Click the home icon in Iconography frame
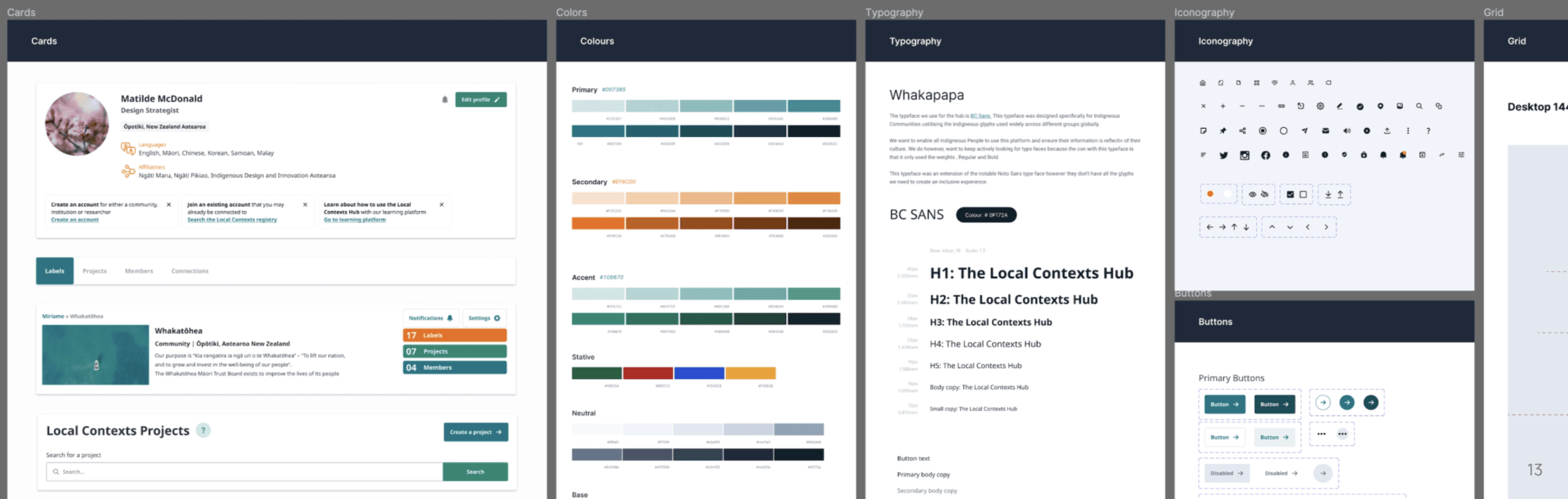Screen dimensions: 1568x499 (x=1202, y=83)
